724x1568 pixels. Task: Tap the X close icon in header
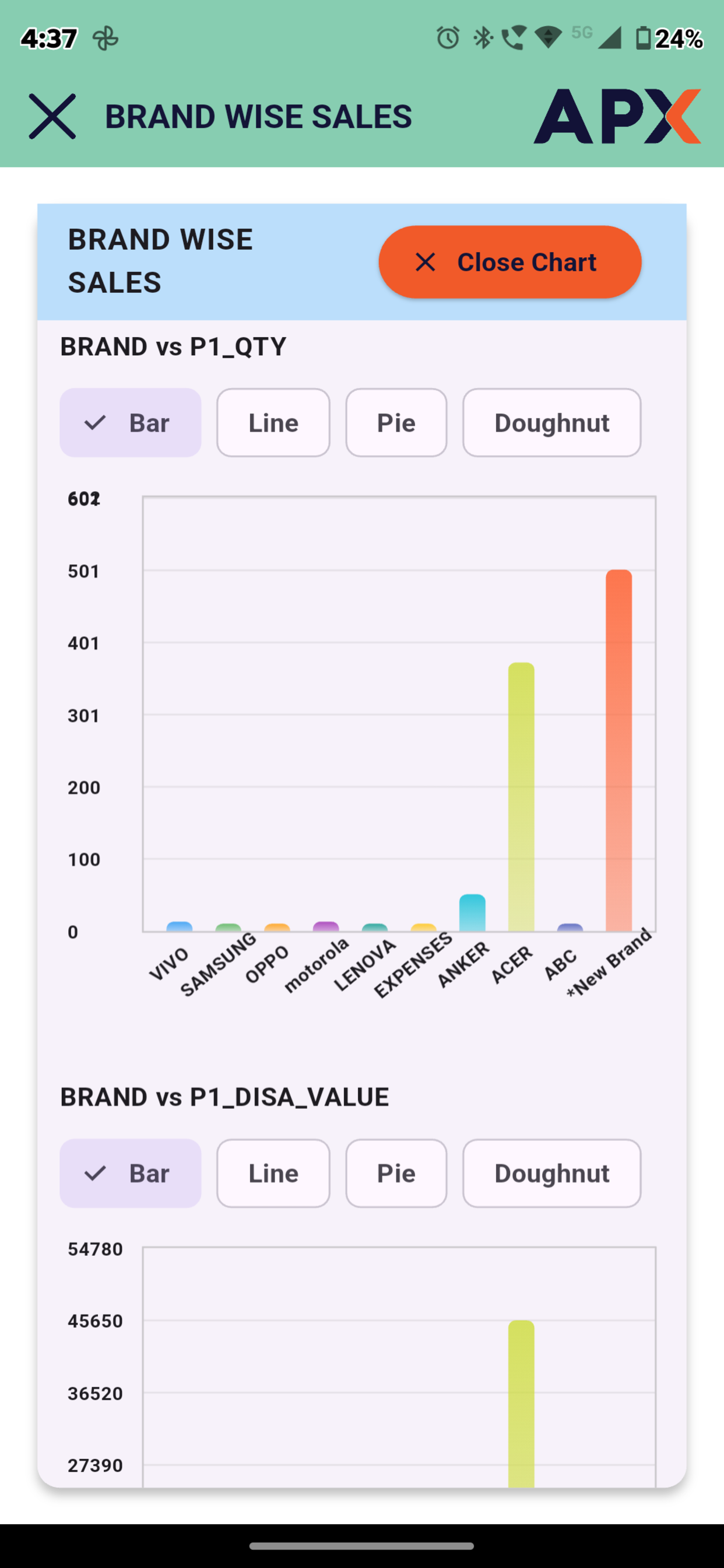52,116
